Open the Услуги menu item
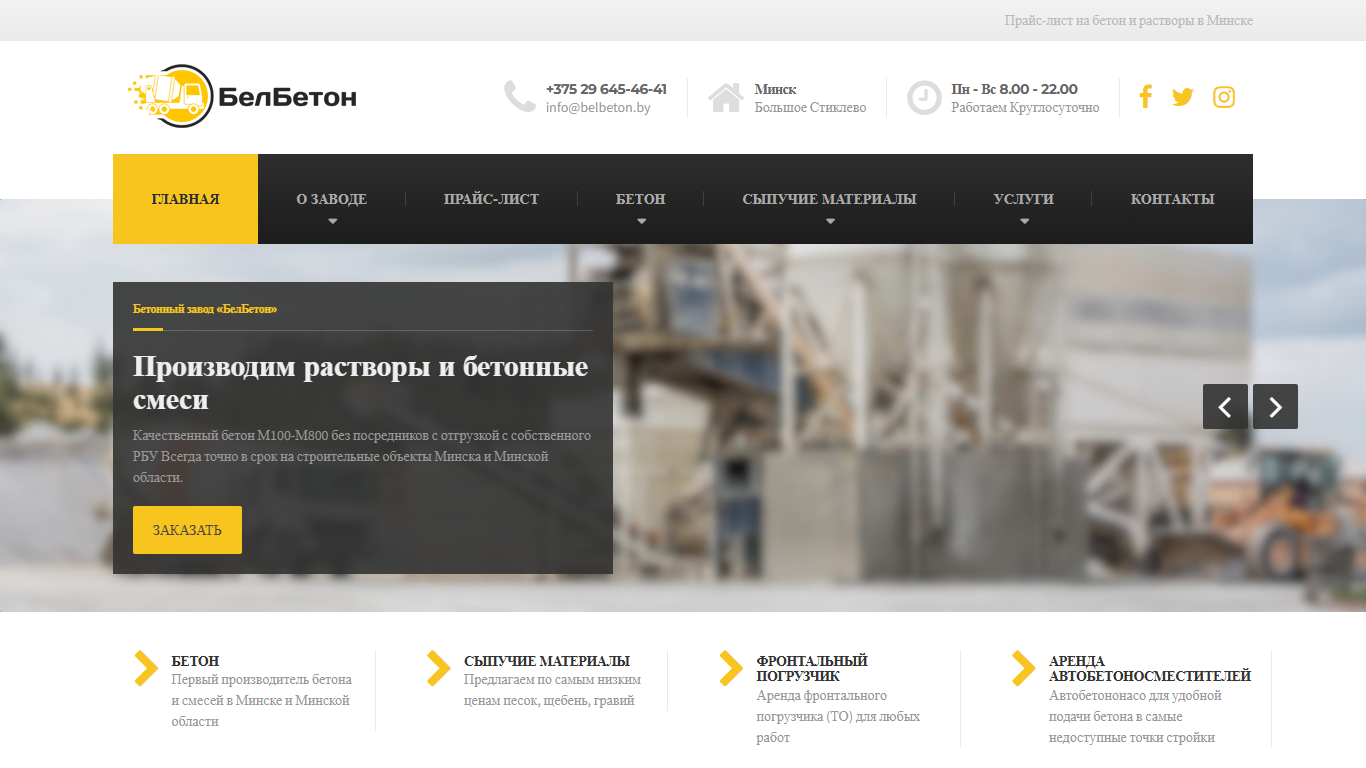The image size is (1366, 768). [x=1023, y=199]
